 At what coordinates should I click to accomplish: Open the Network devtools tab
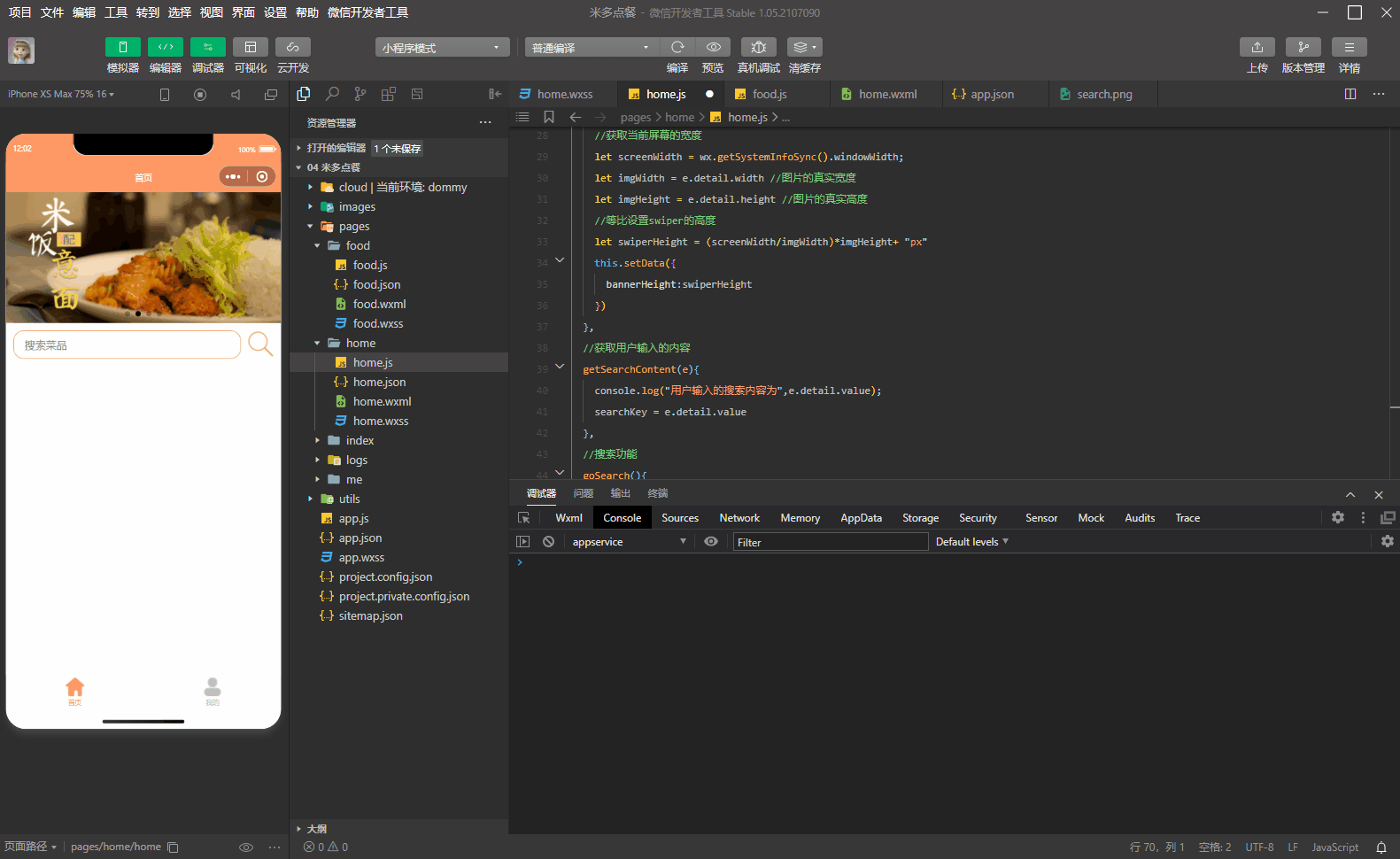(x=739, y=518)
